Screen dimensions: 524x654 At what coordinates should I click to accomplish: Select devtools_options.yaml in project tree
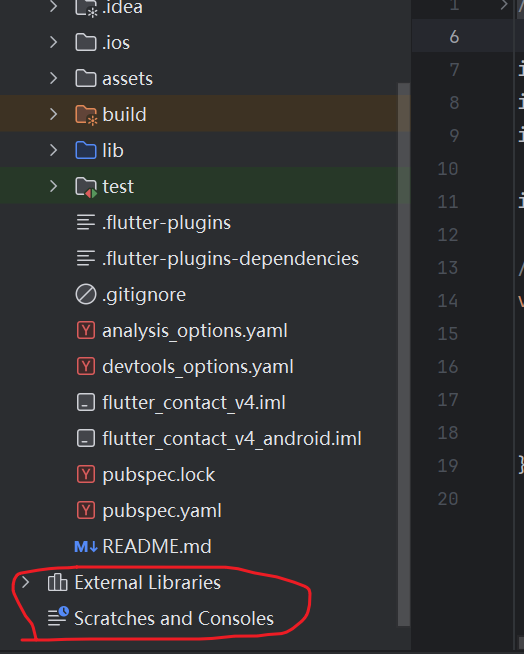(198, 367)
